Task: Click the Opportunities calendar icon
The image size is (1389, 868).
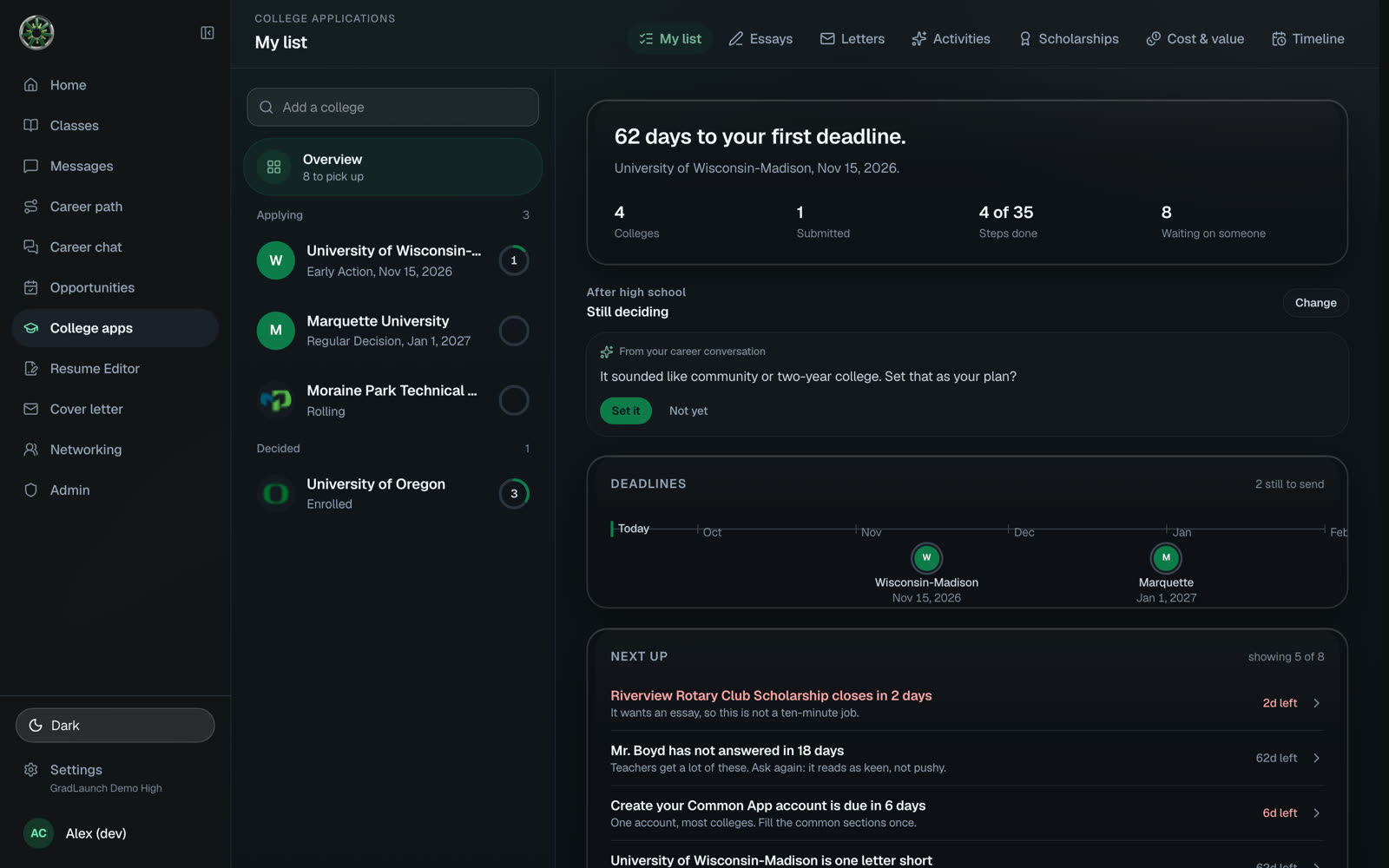Action: click(x=31, y=287)
